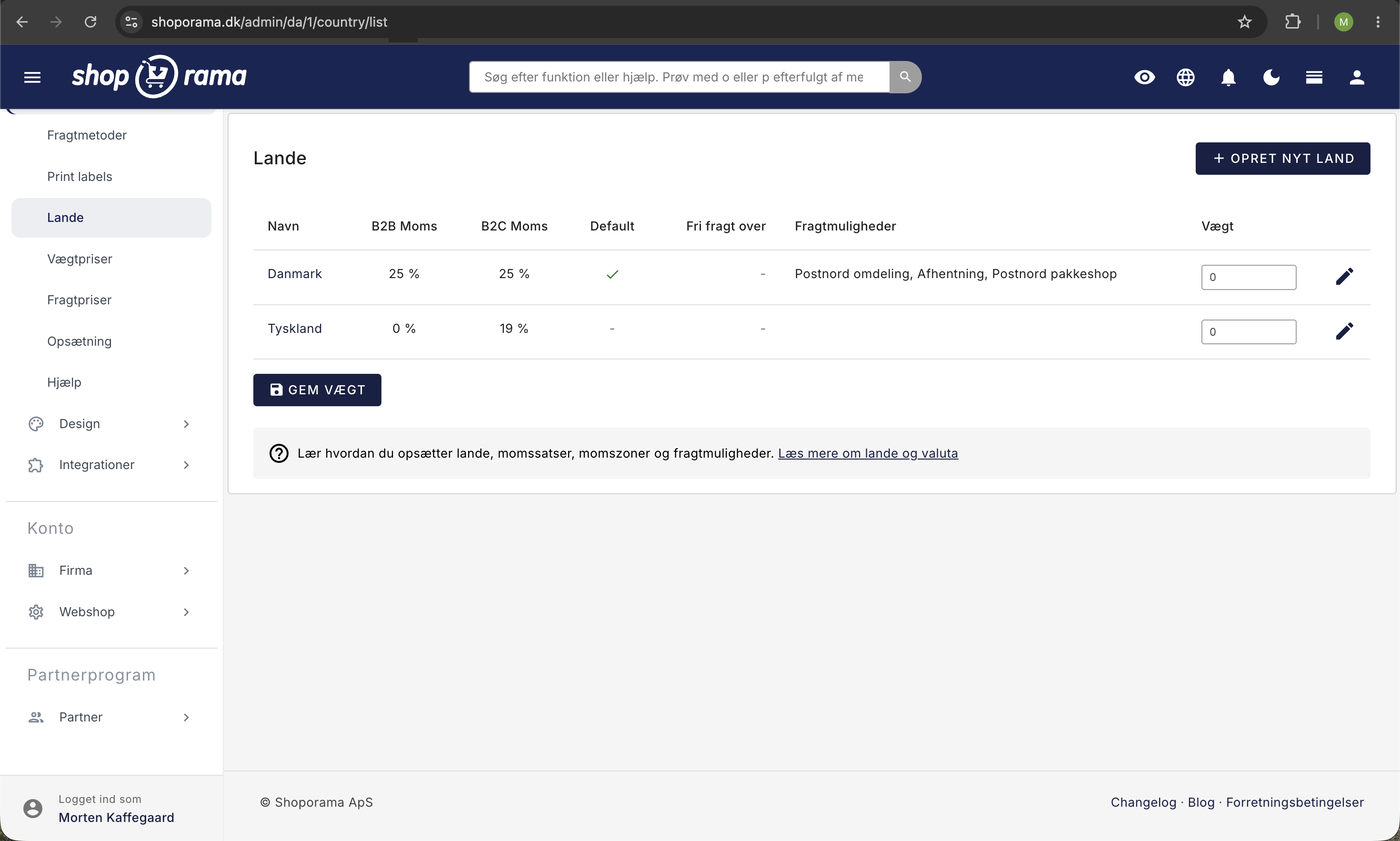Click the Firma building icon
The width and height of the screenshot is (1400, 841).
point(36,571)
